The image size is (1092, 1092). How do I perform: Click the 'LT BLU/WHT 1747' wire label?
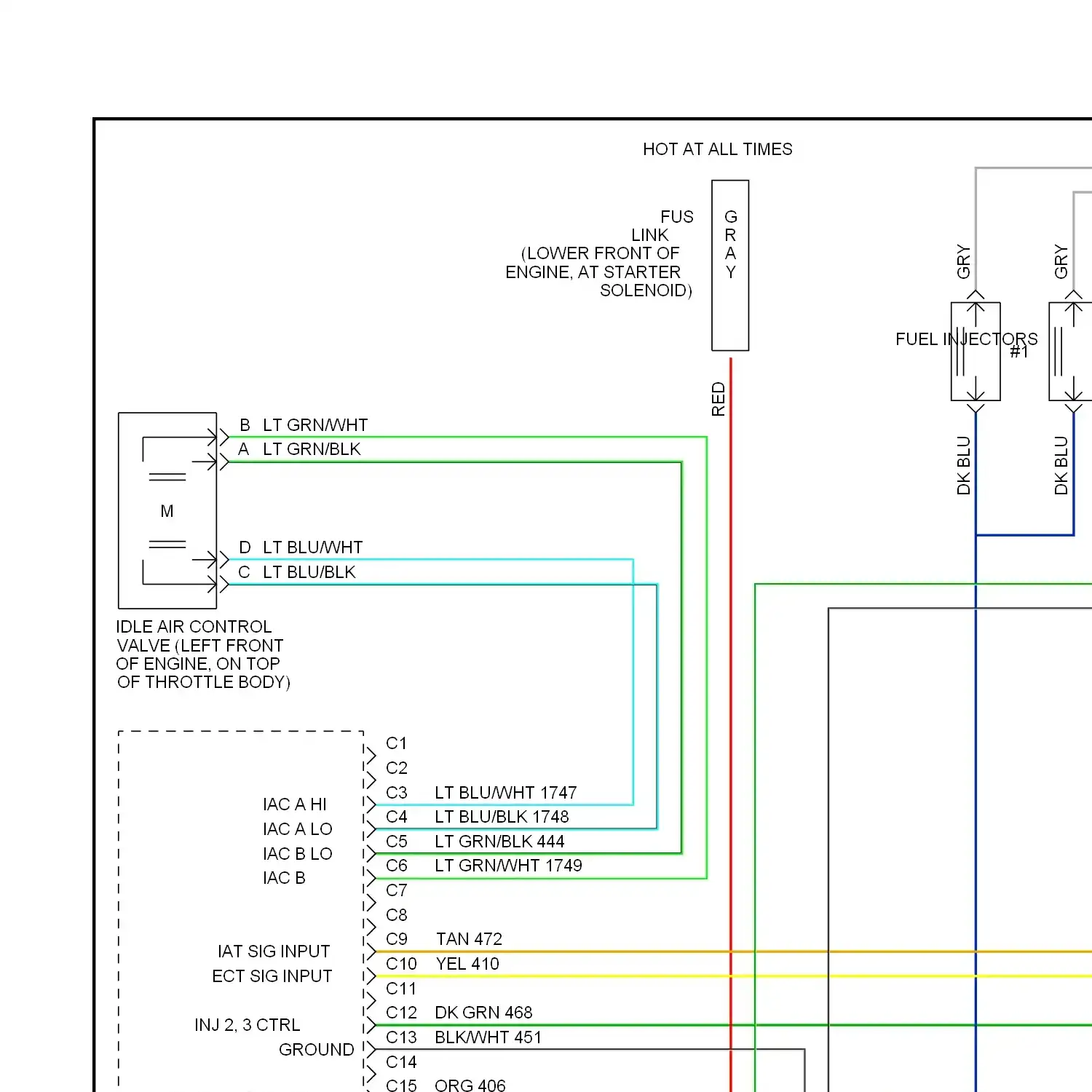(506, 793)
